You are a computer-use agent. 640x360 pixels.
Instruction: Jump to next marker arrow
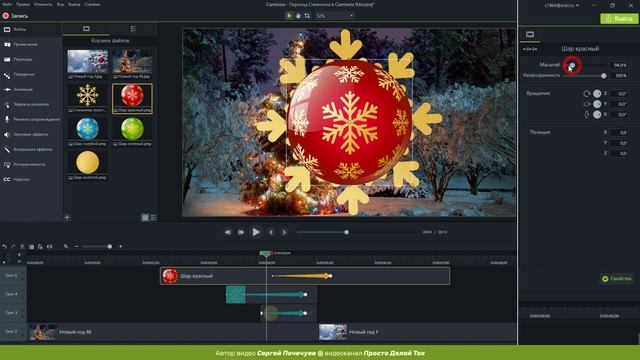tap(284, 232)
